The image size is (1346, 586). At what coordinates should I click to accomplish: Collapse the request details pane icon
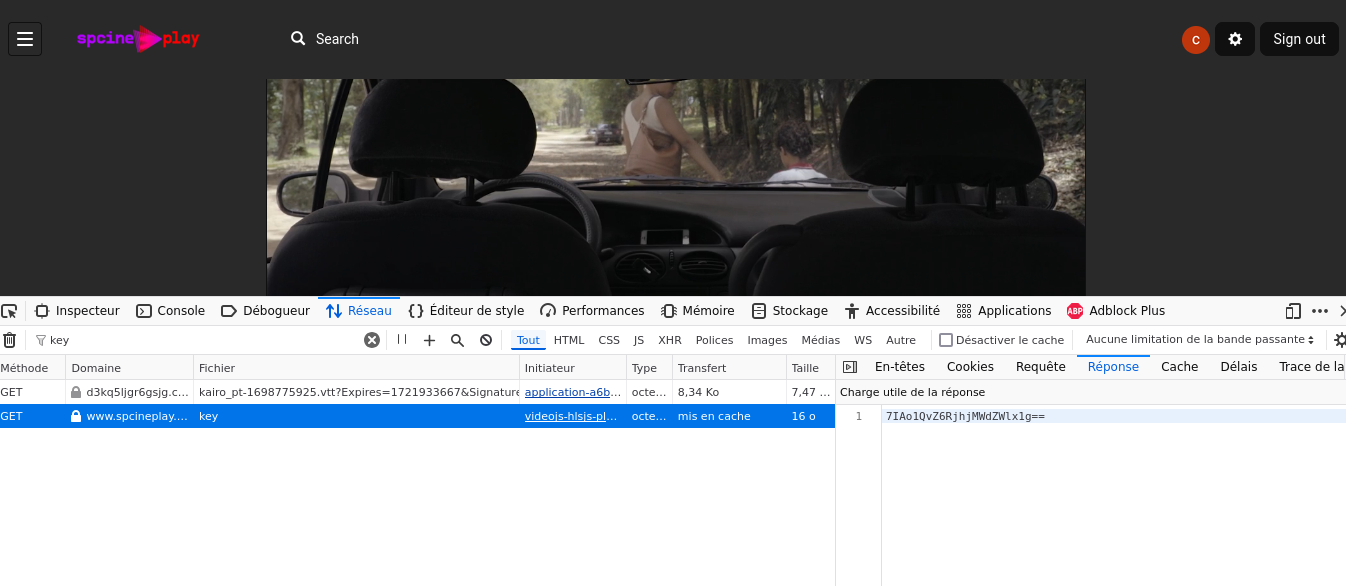pyautogui.click(x=850, y=367)
